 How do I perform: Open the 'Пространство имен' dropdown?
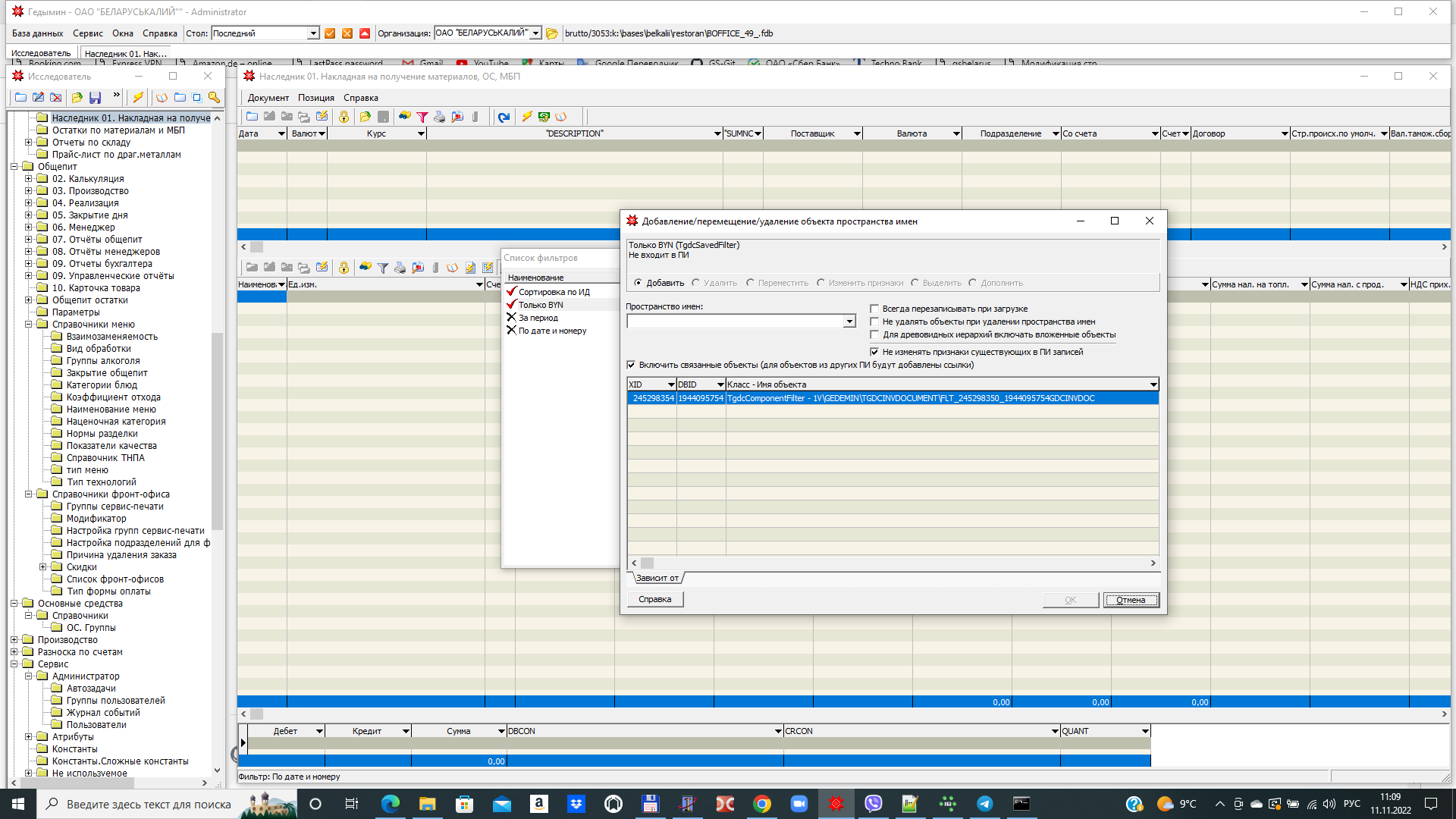tap(849, 322)
